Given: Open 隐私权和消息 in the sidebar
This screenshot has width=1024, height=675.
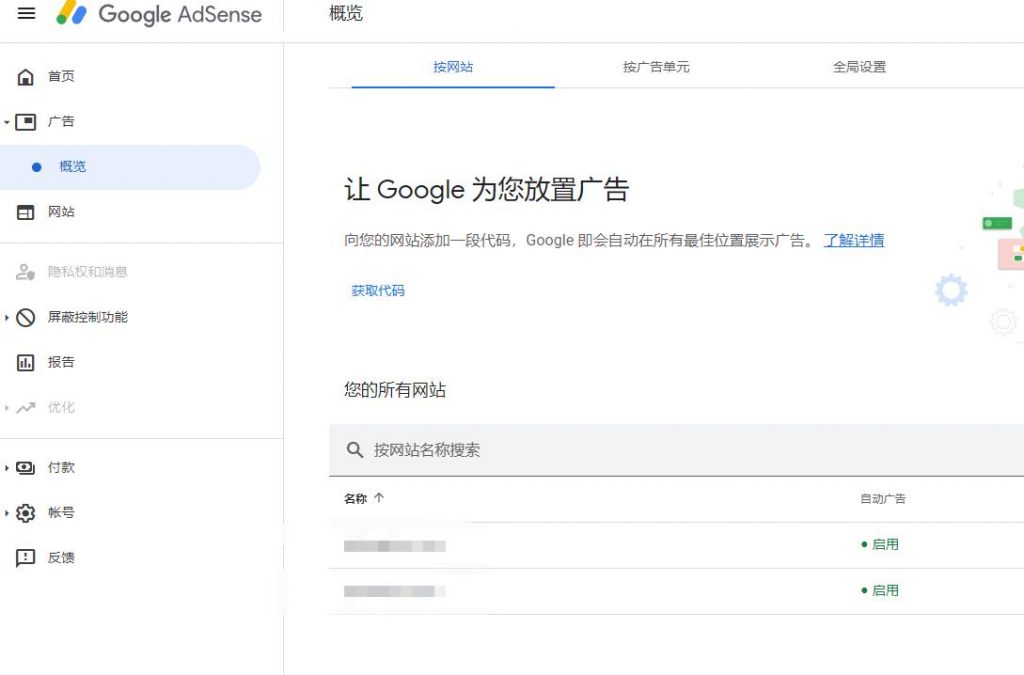Looking at the screenshot, I should point(88,272).
